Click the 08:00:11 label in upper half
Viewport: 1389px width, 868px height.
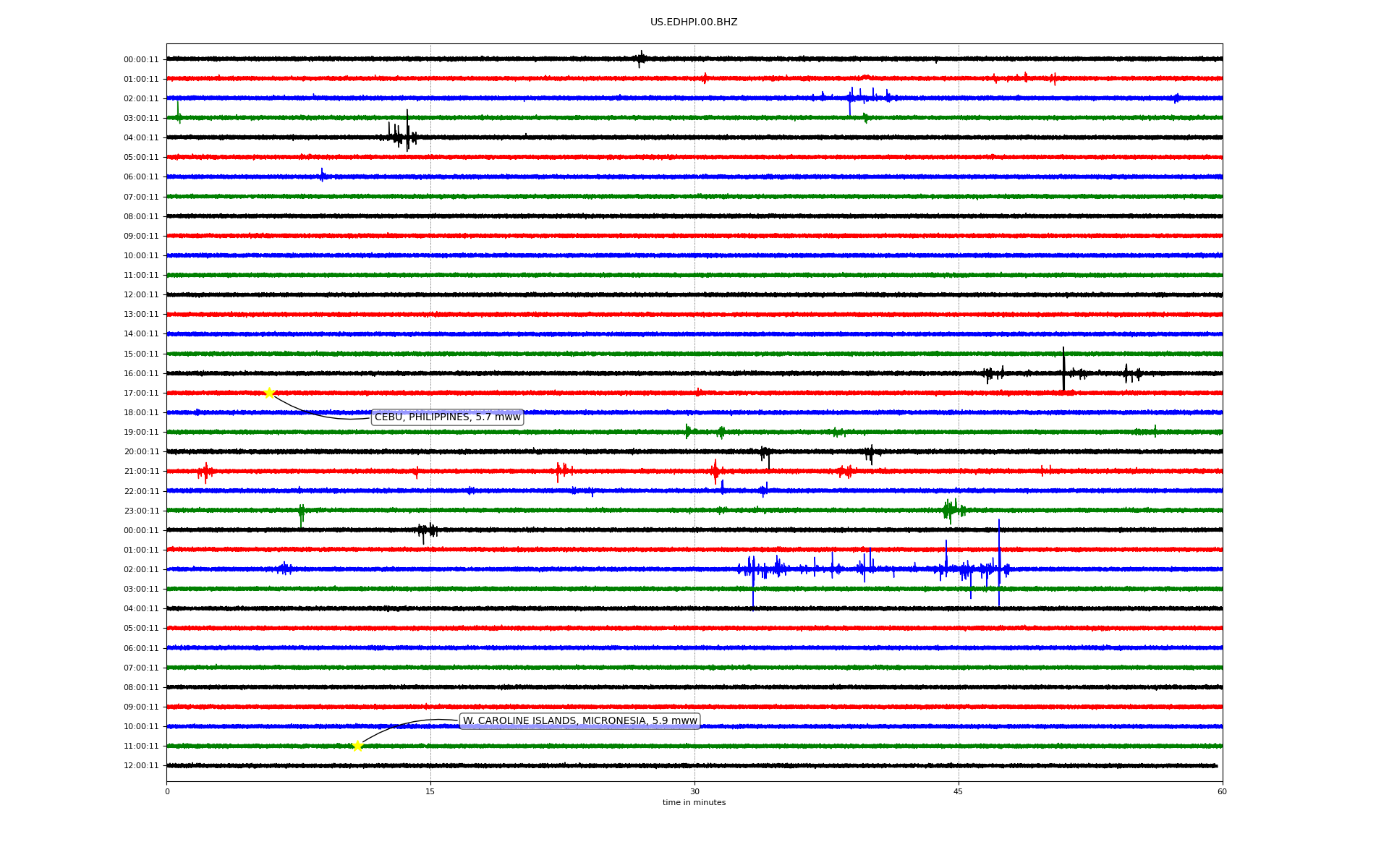[141, 216]
